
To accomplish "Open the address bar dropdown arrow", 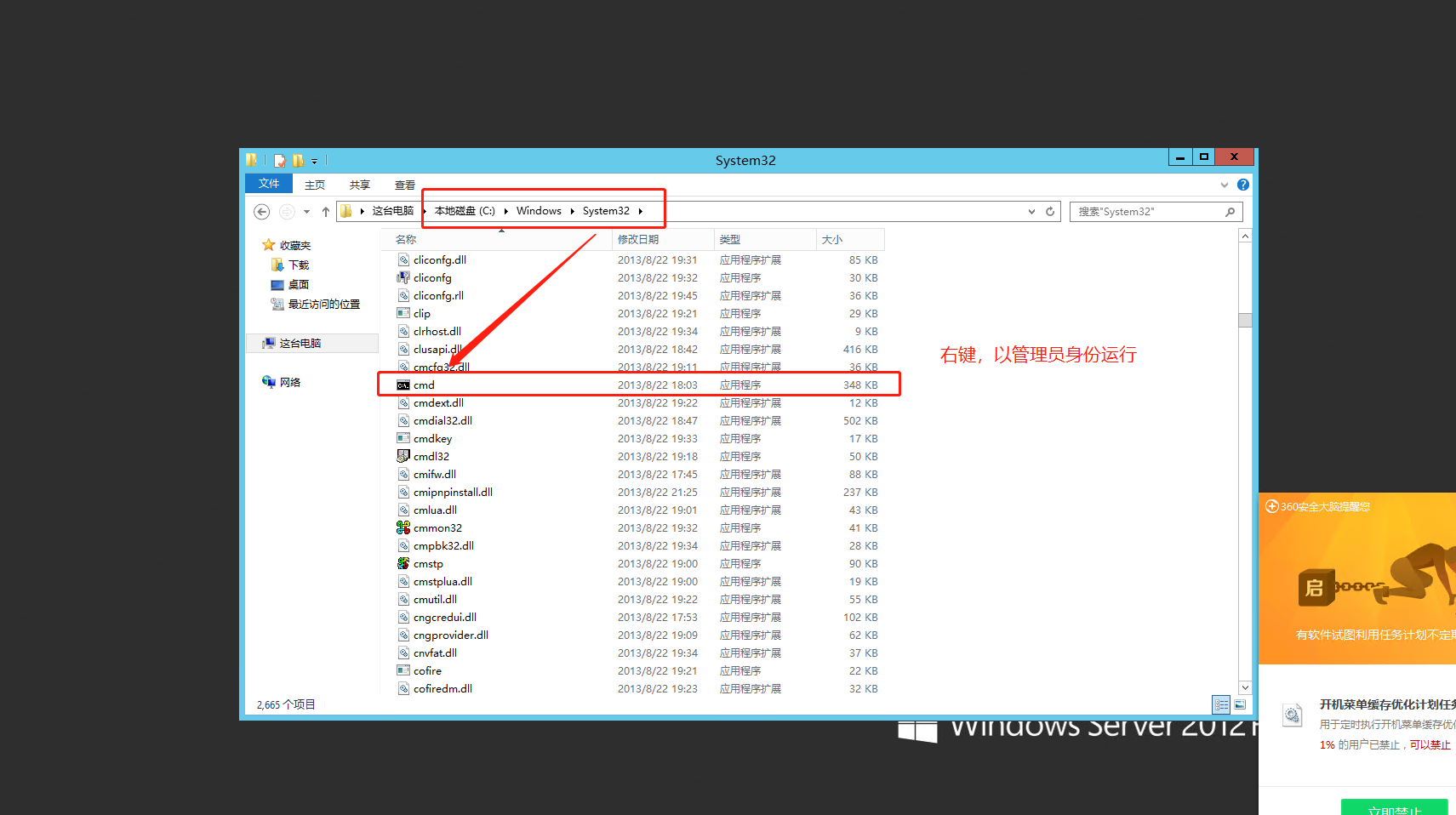I will tap(1031, 211).
